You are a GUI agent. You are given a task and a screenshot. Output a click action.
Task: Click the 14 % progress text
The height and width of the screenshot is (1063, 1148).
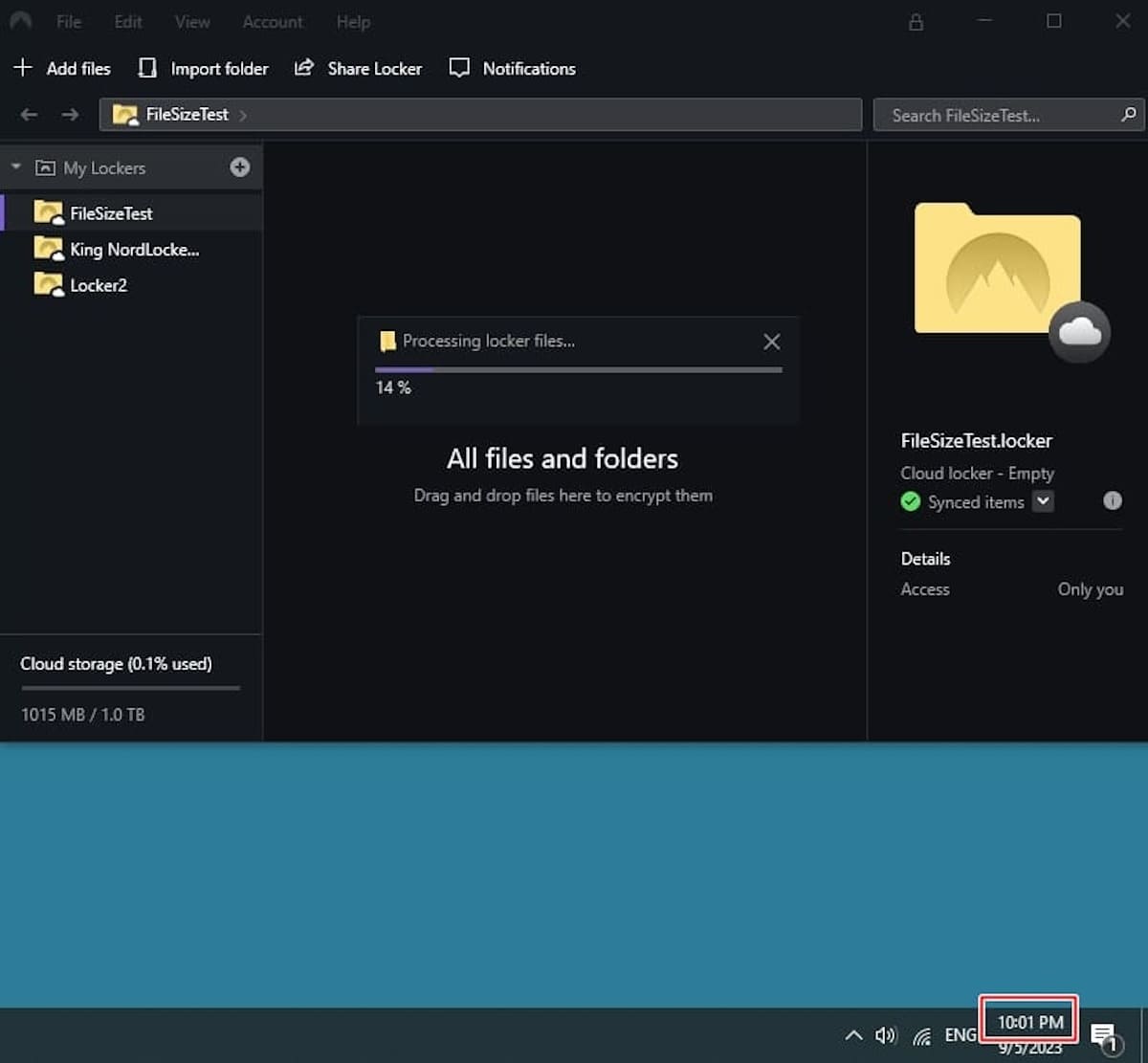point(393,388)
